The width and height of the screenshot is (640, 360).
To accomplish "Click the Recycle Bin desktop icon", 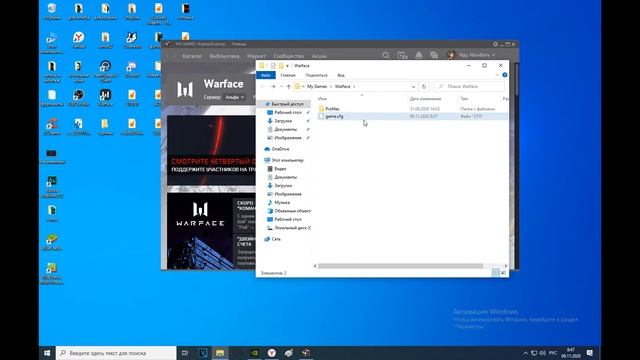I will (52, 11).
